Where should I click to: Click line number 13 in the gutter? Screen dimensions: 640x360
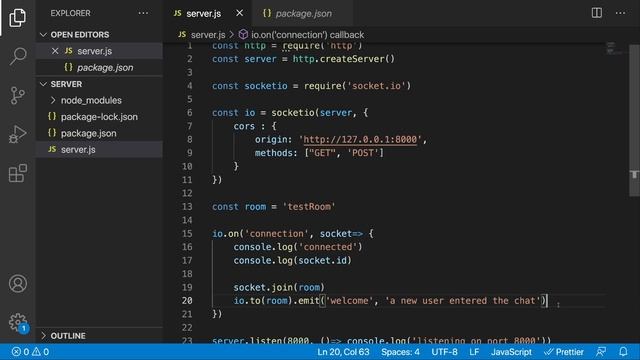tap(187, 207)
